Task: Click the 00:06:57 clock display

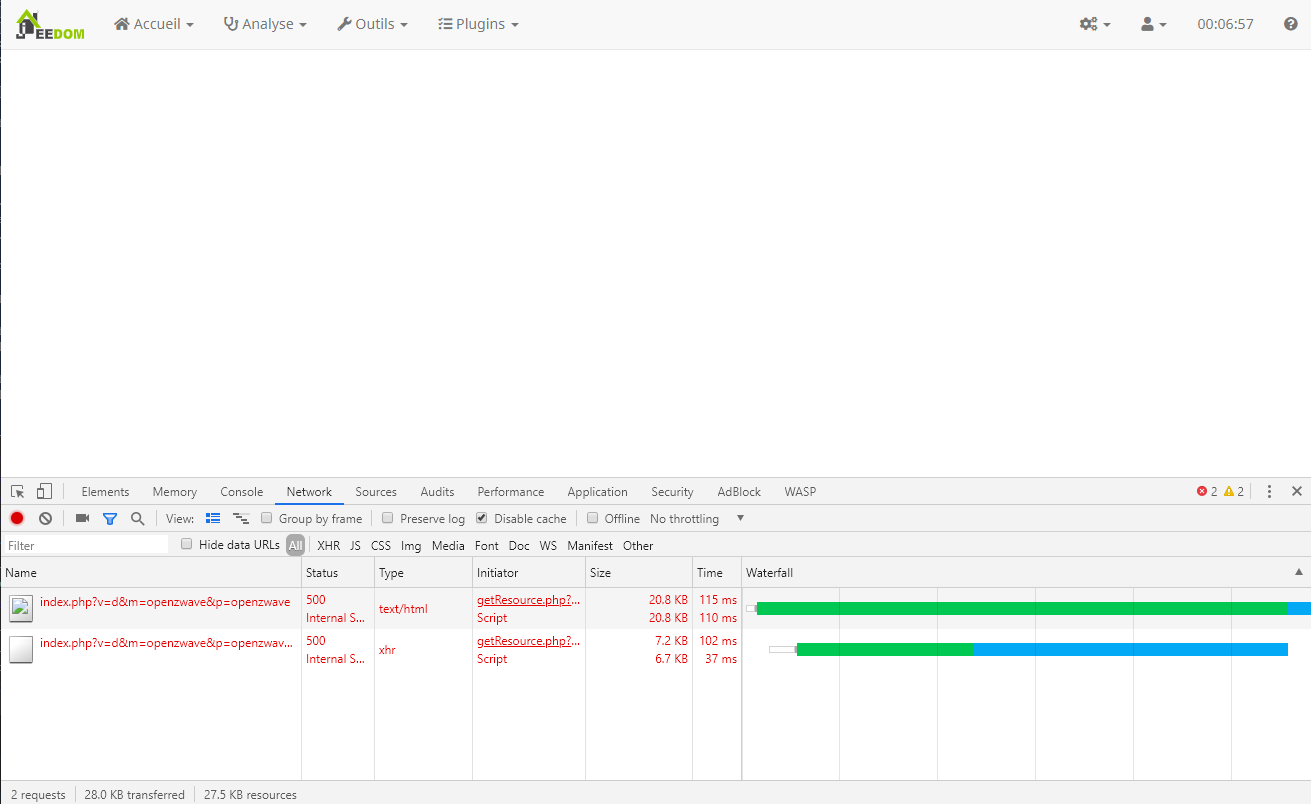Action: [x=1225, y=24]
